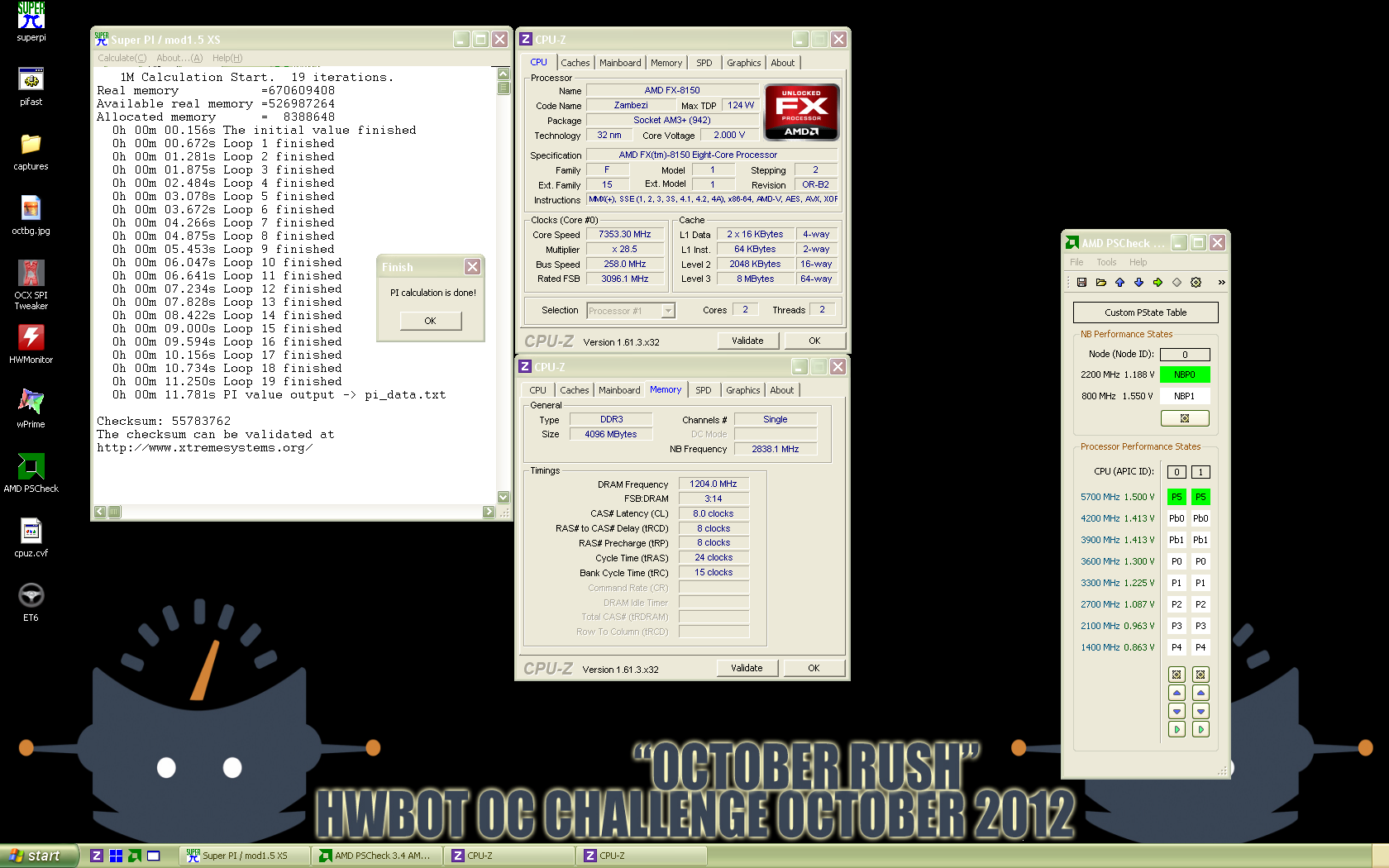
Task: Click Validate in top CPU-Z window
Action: click(747, 341)
